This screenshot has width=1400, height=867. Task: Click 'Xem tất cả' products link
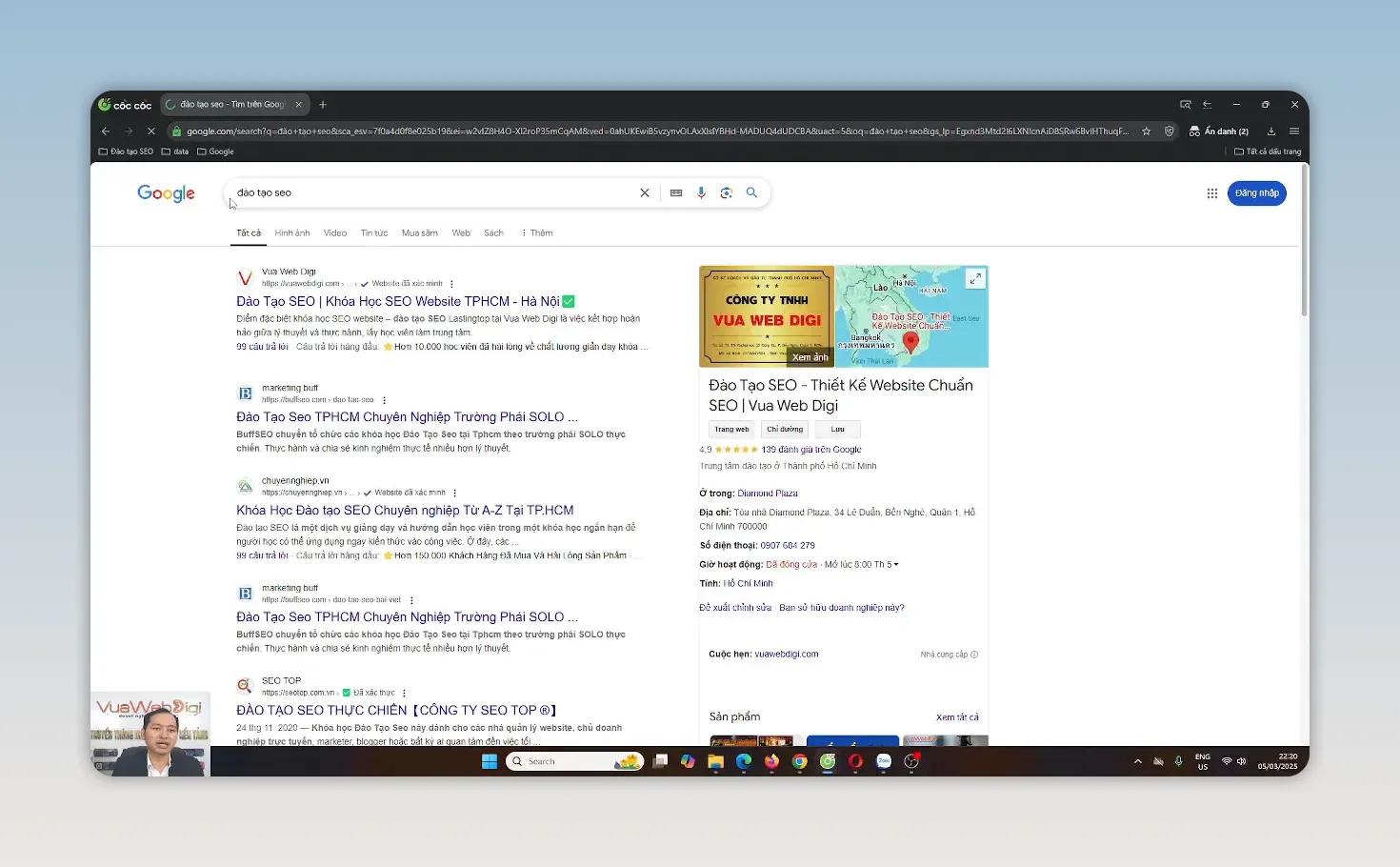(957, 717)
